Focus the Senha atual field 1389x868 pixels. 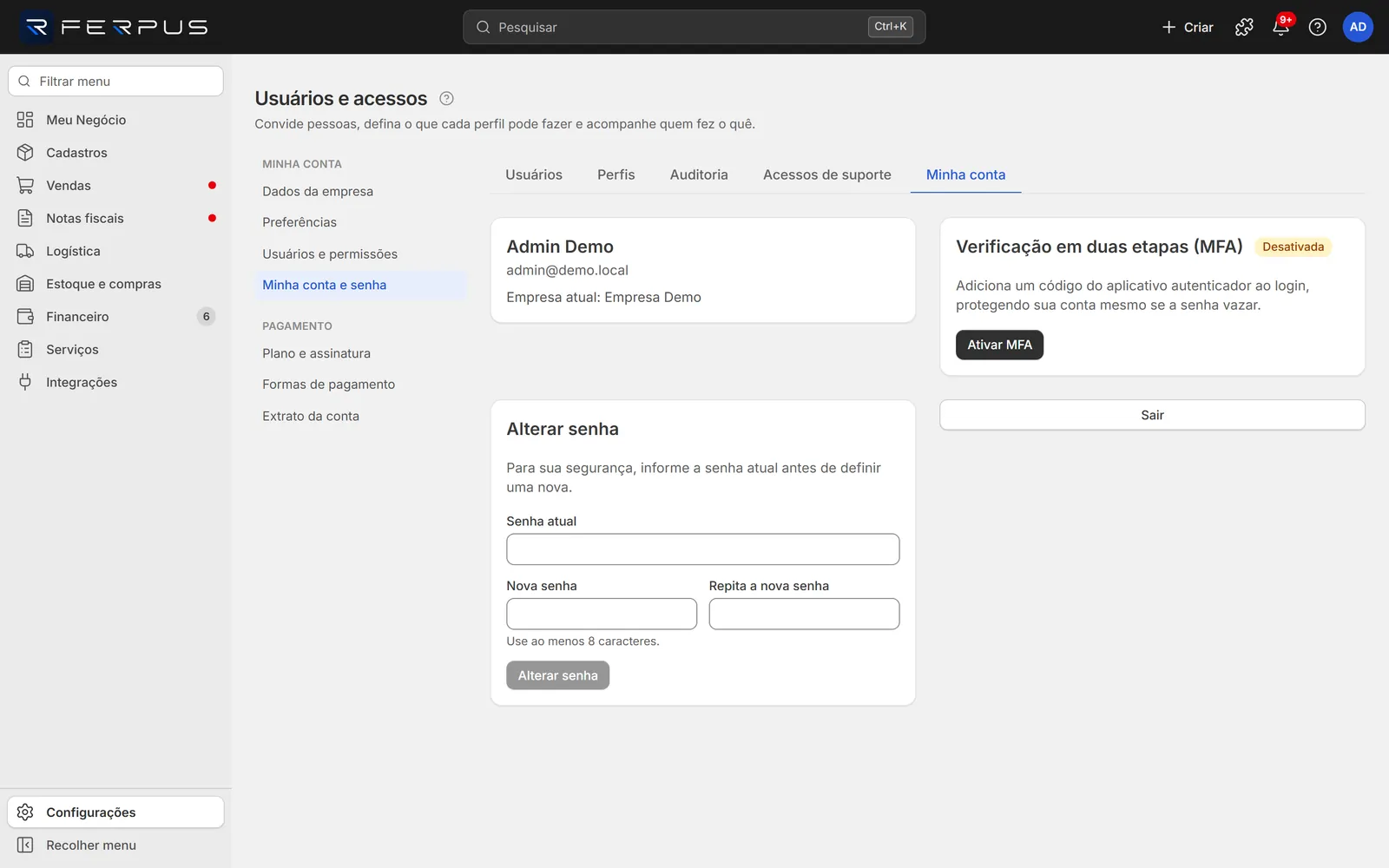point(703,549)
